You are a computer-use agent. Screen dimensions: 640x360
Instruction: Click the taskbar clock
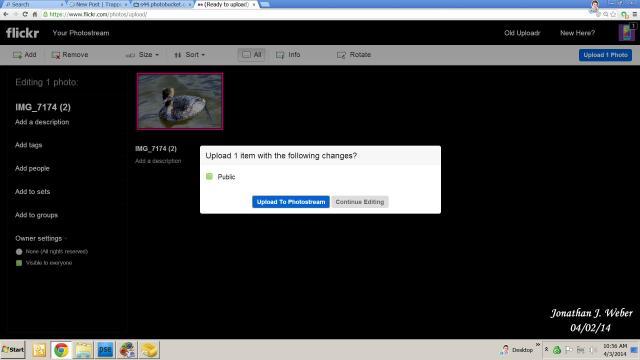[x=615, y=350]
